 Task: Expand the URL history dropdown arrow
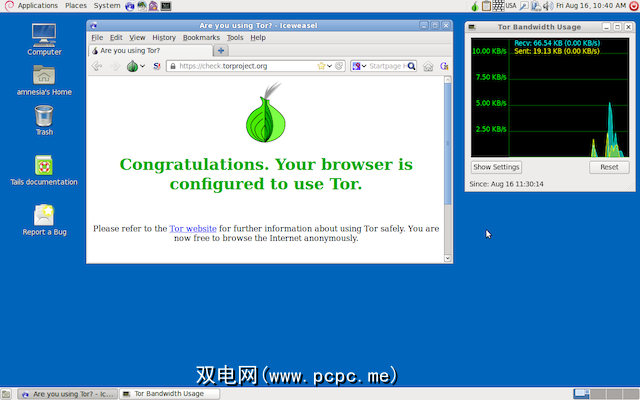pos(329,66)
